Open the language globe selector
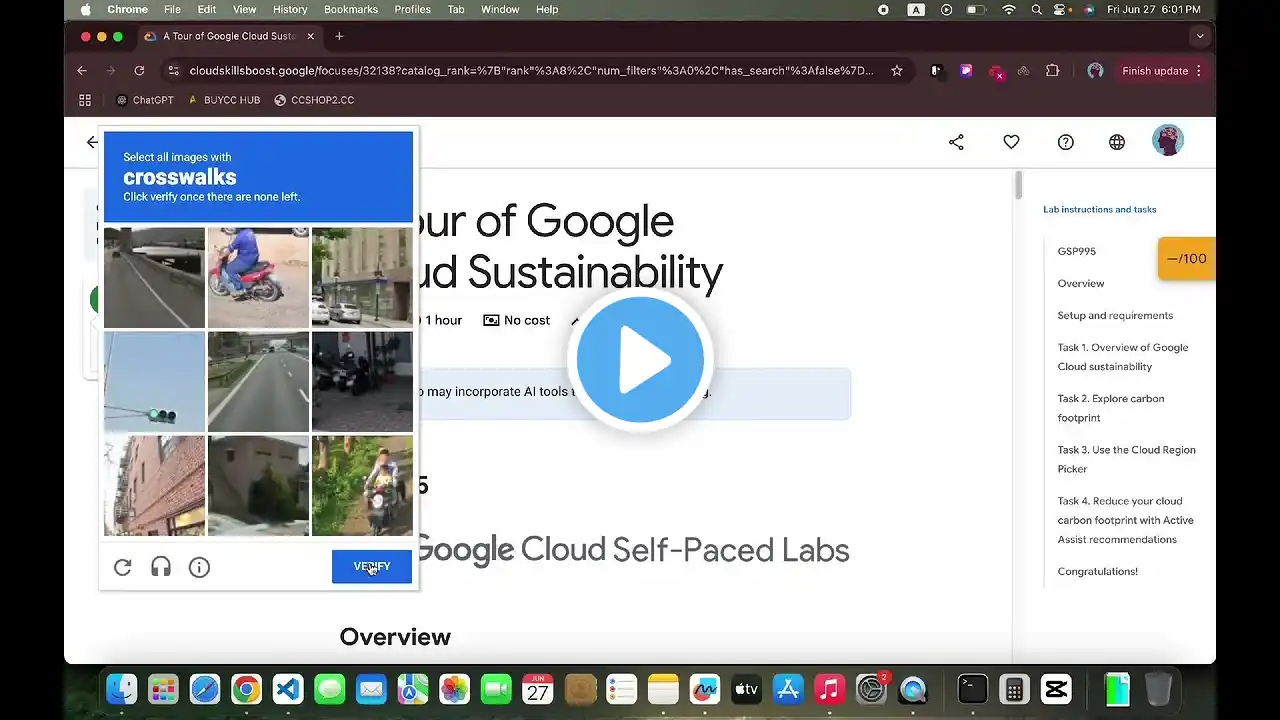1280x720 pixels. pos(1117,142)
